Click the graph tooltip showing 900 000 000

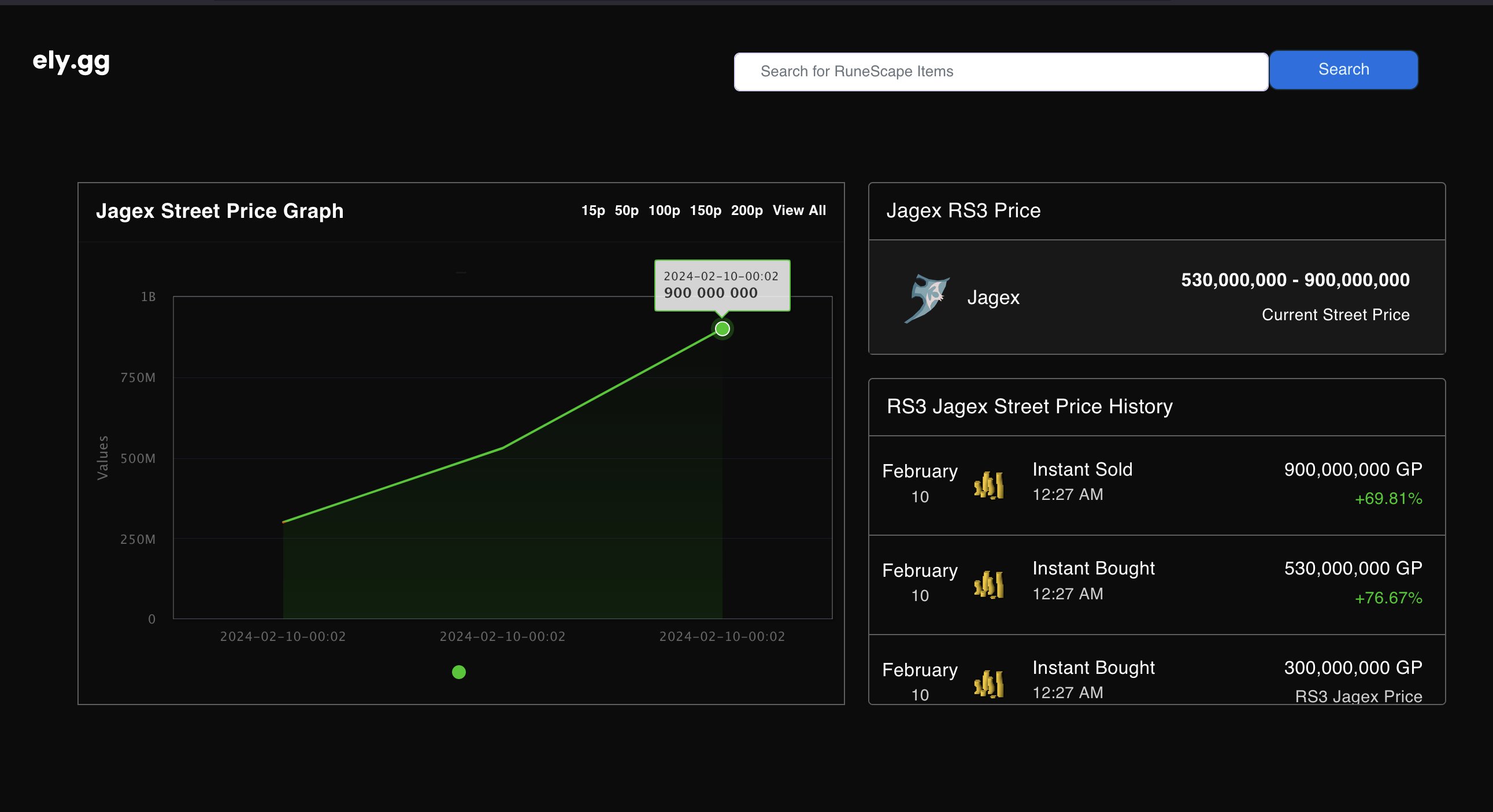point(722,285)
